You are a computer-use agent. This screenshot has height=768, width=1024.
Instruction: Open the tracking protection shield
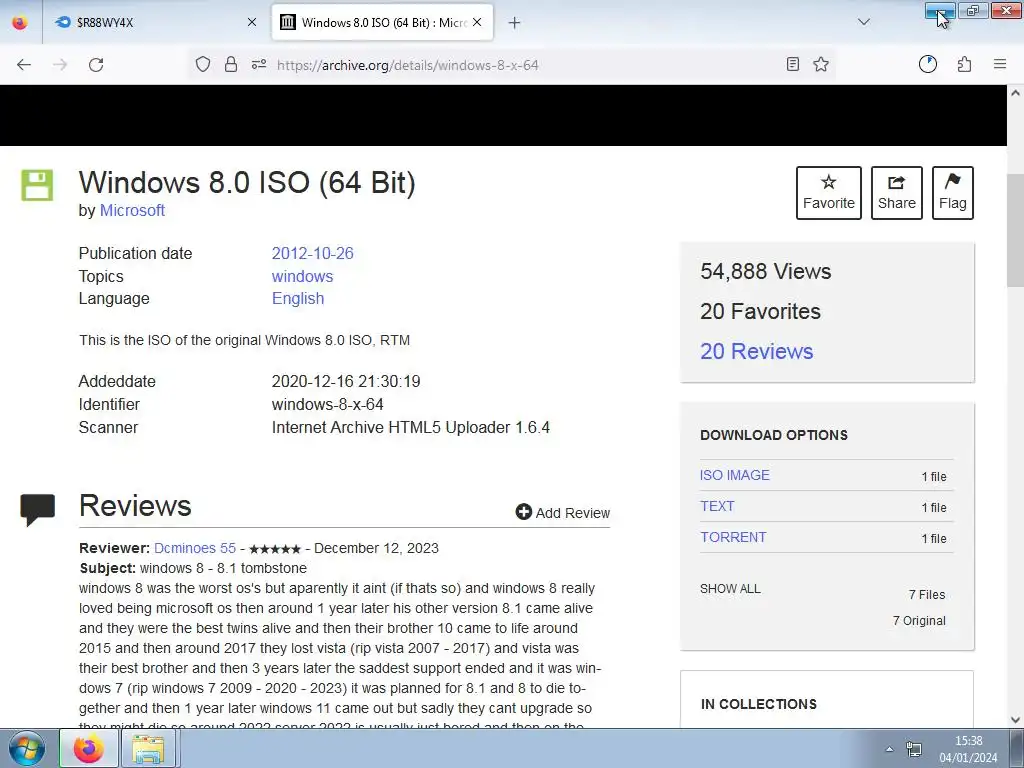pos(203,65)
